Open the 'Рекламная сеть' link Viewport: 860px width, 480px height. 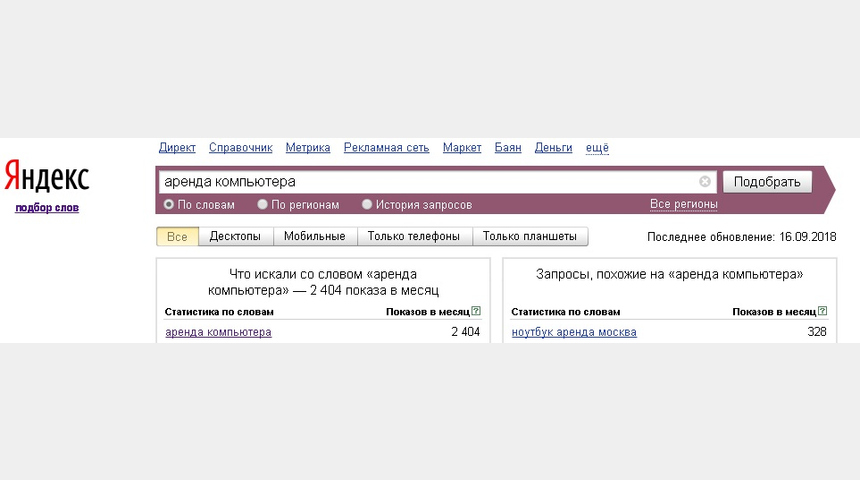pyautogui.click(x=387, y=148)
